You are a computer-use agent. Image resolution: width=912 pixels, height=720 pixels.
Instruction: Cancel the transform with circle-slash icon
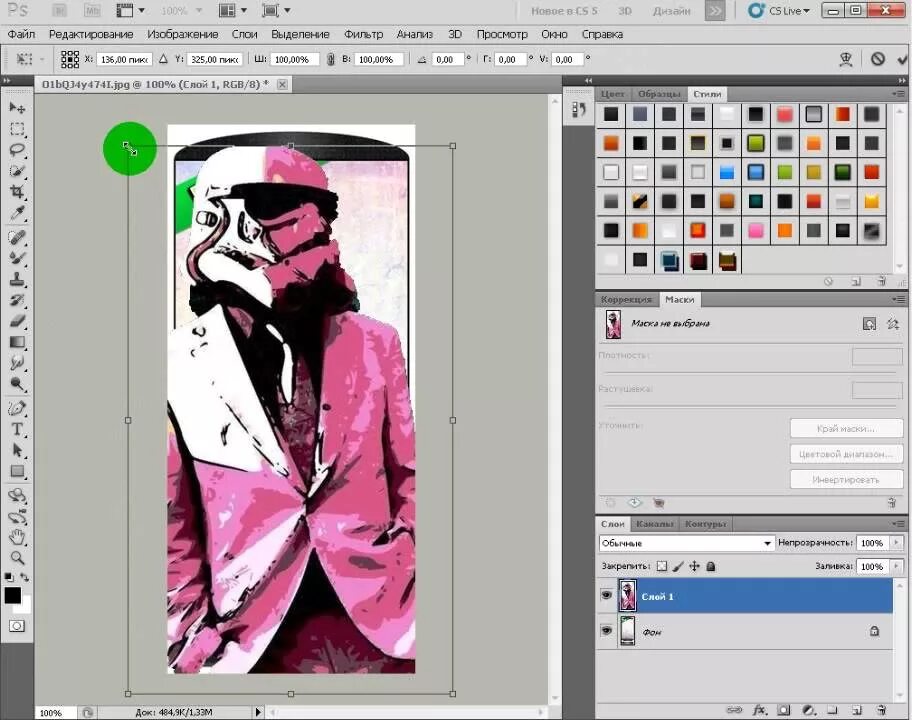pos(878,59)
